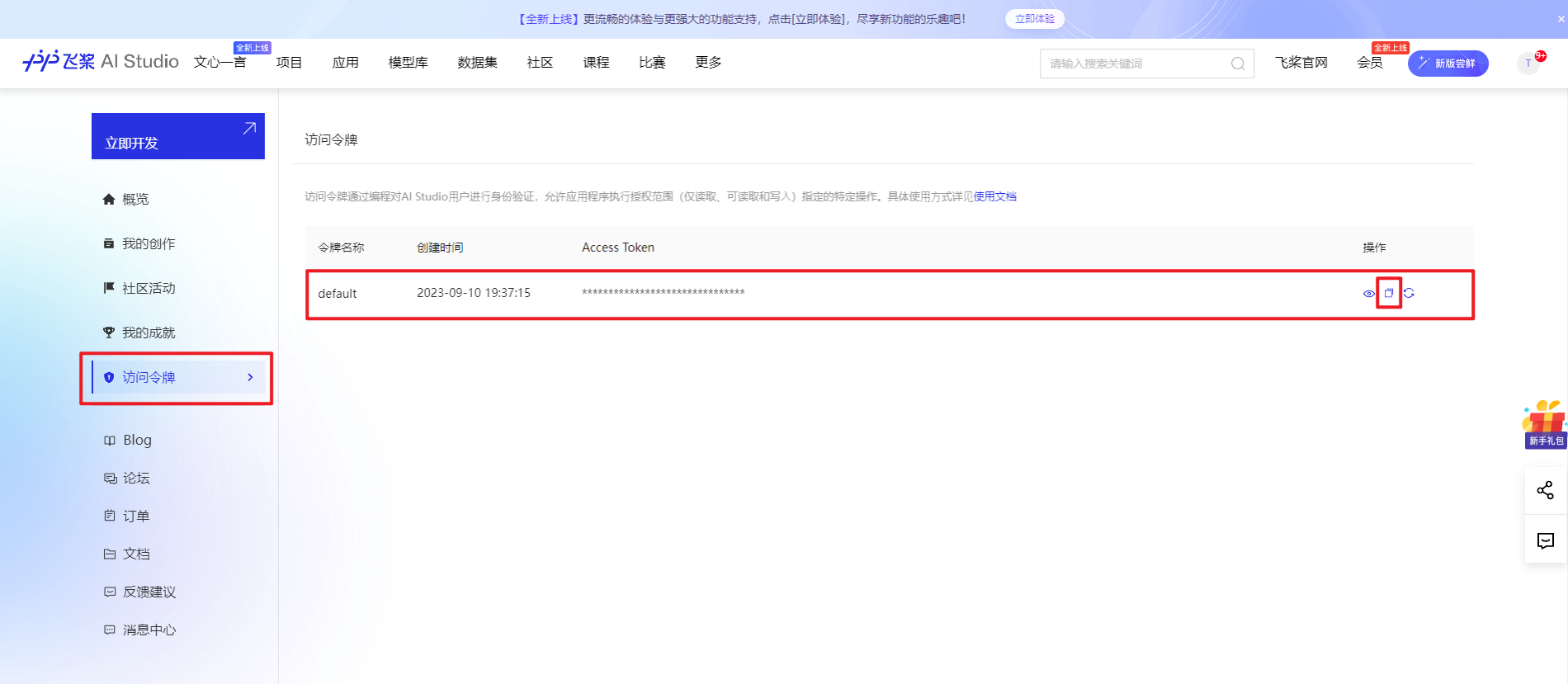Close the top announcement banner
Screen dimensions: 1568x684
[x=1561, y=19]
